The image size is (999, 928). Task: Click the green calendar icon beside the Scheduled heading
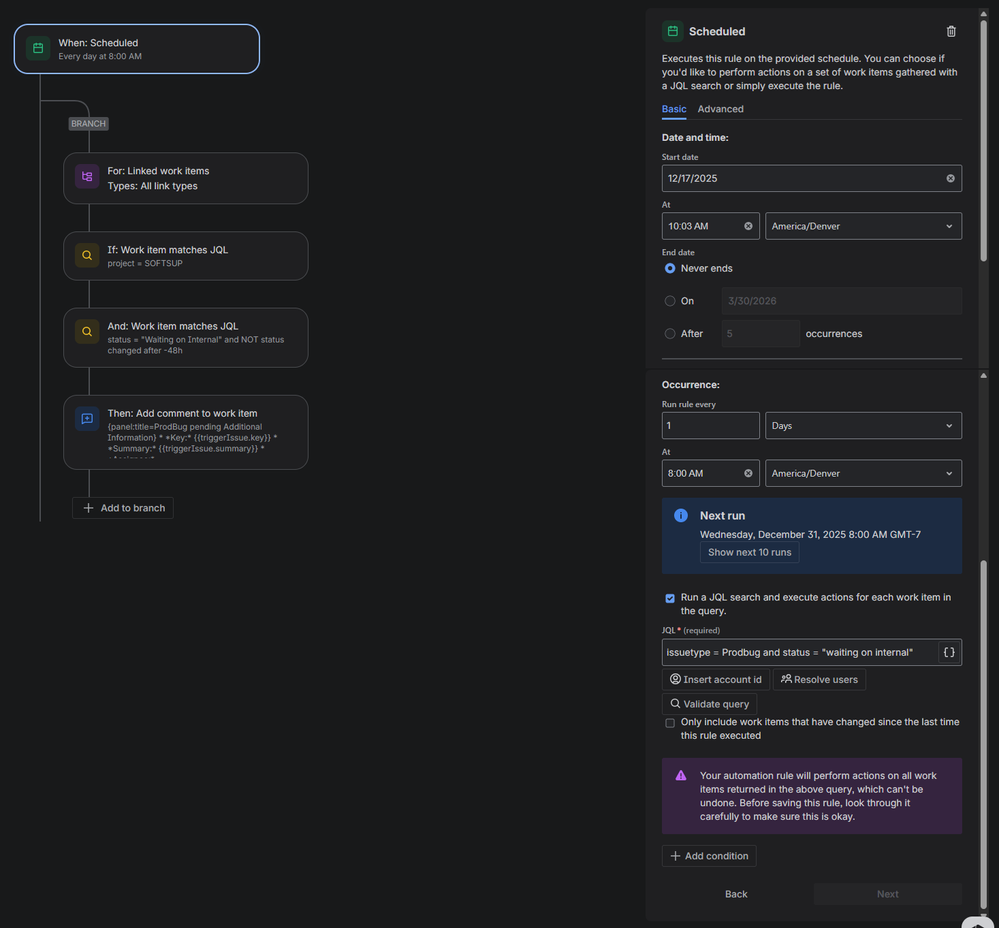673,31
